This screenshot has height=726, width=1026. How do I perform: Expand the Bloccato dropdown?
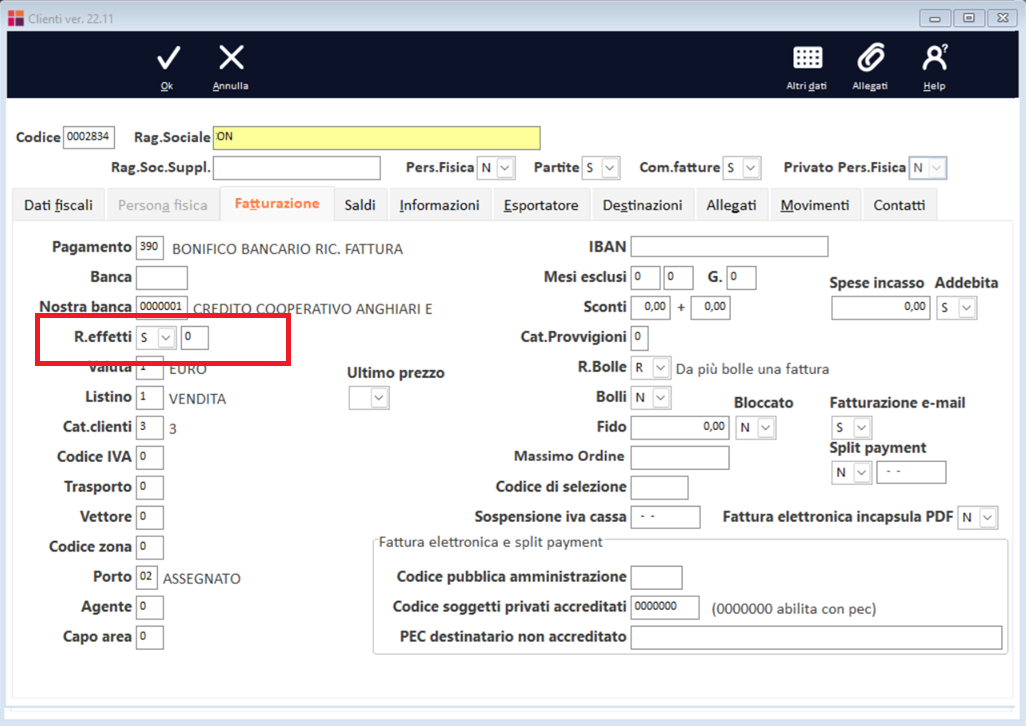pos(766,428)
